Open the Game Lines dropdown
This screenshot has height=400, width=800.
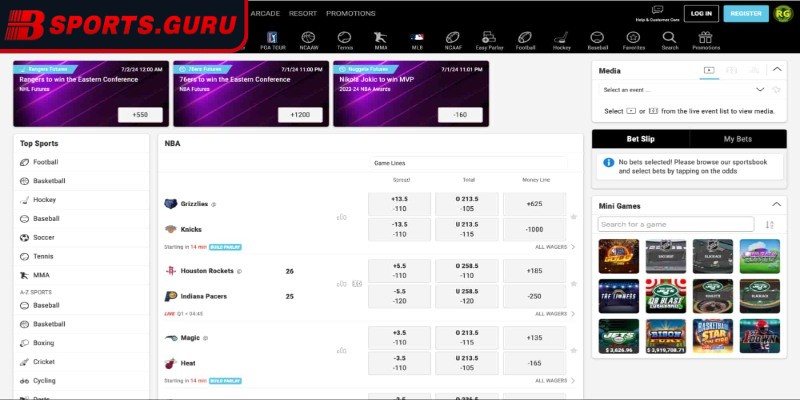(468, 163)
